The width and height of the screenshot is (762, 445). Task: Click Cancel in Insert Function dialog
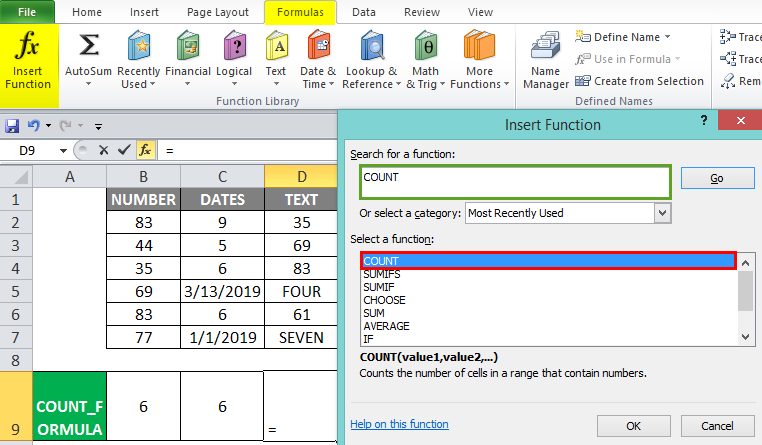pyautogui.click(x=717, y=426)
